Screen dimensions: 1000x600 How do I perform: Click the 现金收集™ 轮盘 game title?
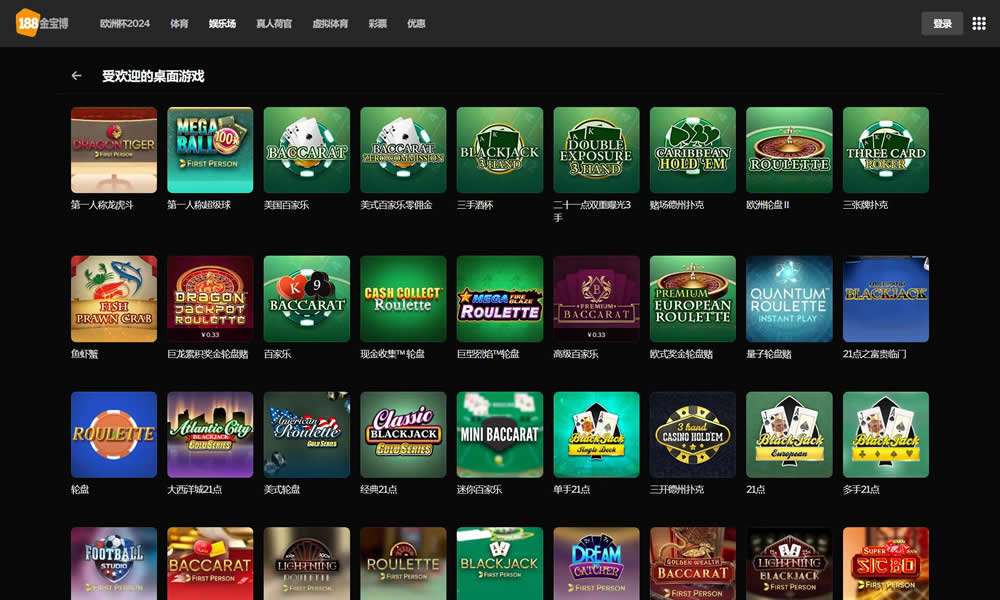[392, 354]
